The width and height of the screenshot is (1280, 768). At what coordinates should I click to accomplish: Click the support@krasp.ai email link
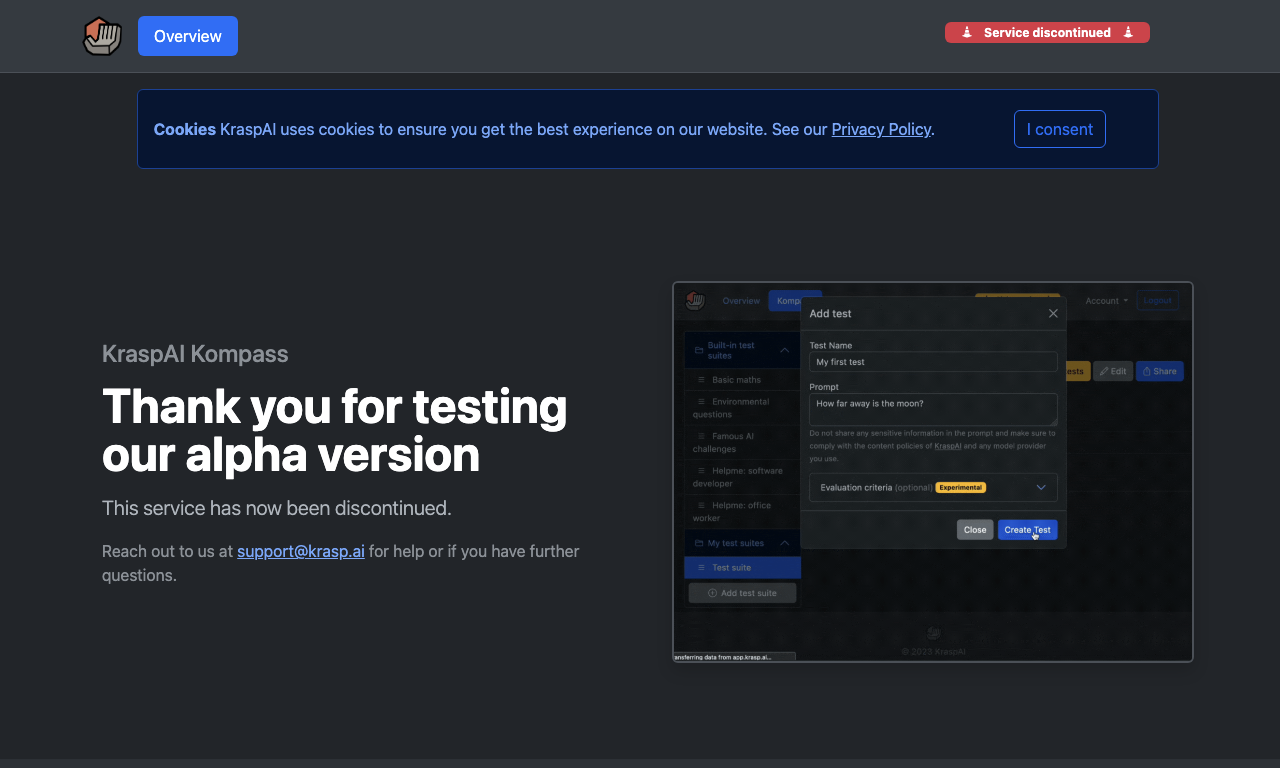[x=301, y=551]
